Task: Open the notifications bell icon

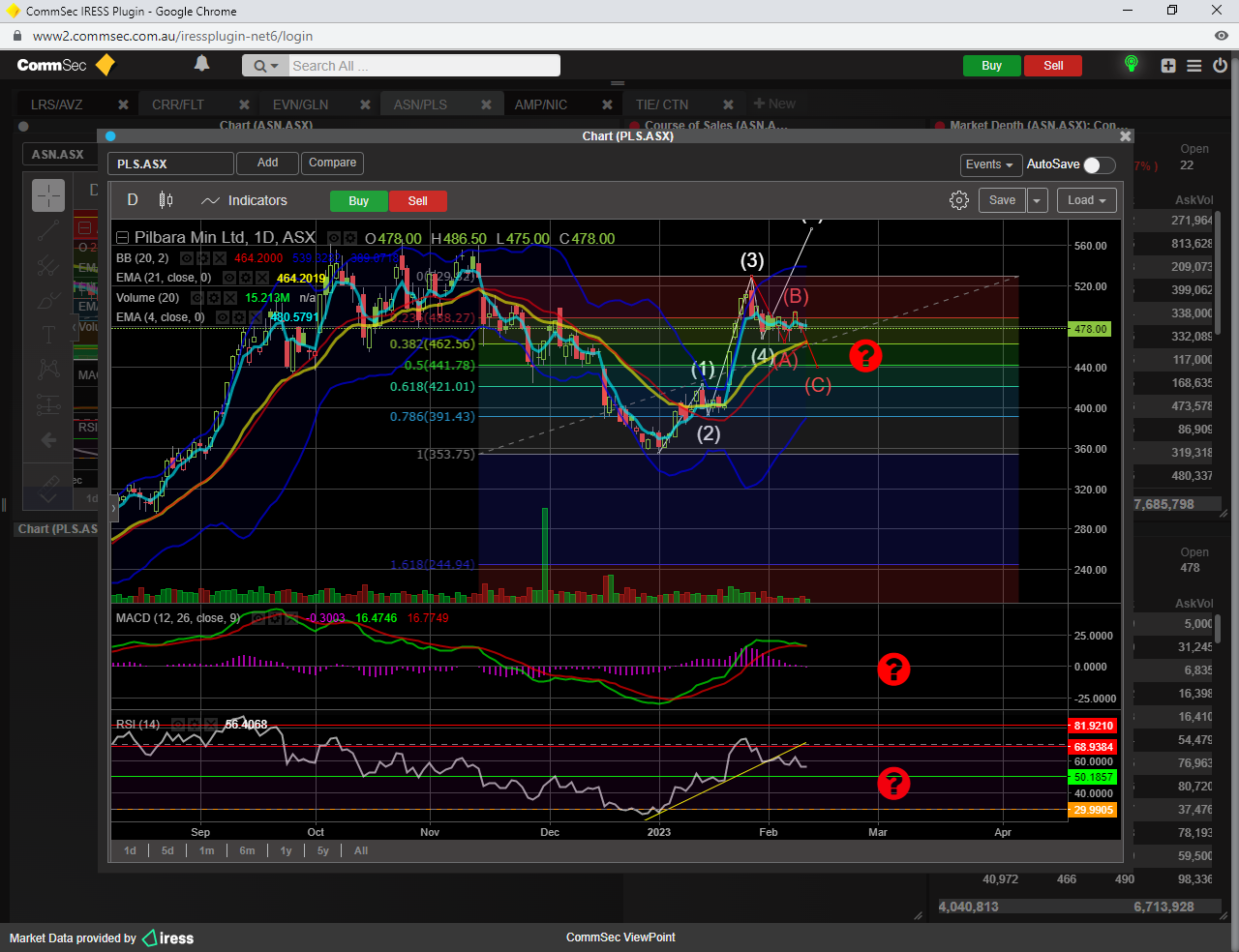Action: (201, 64)
